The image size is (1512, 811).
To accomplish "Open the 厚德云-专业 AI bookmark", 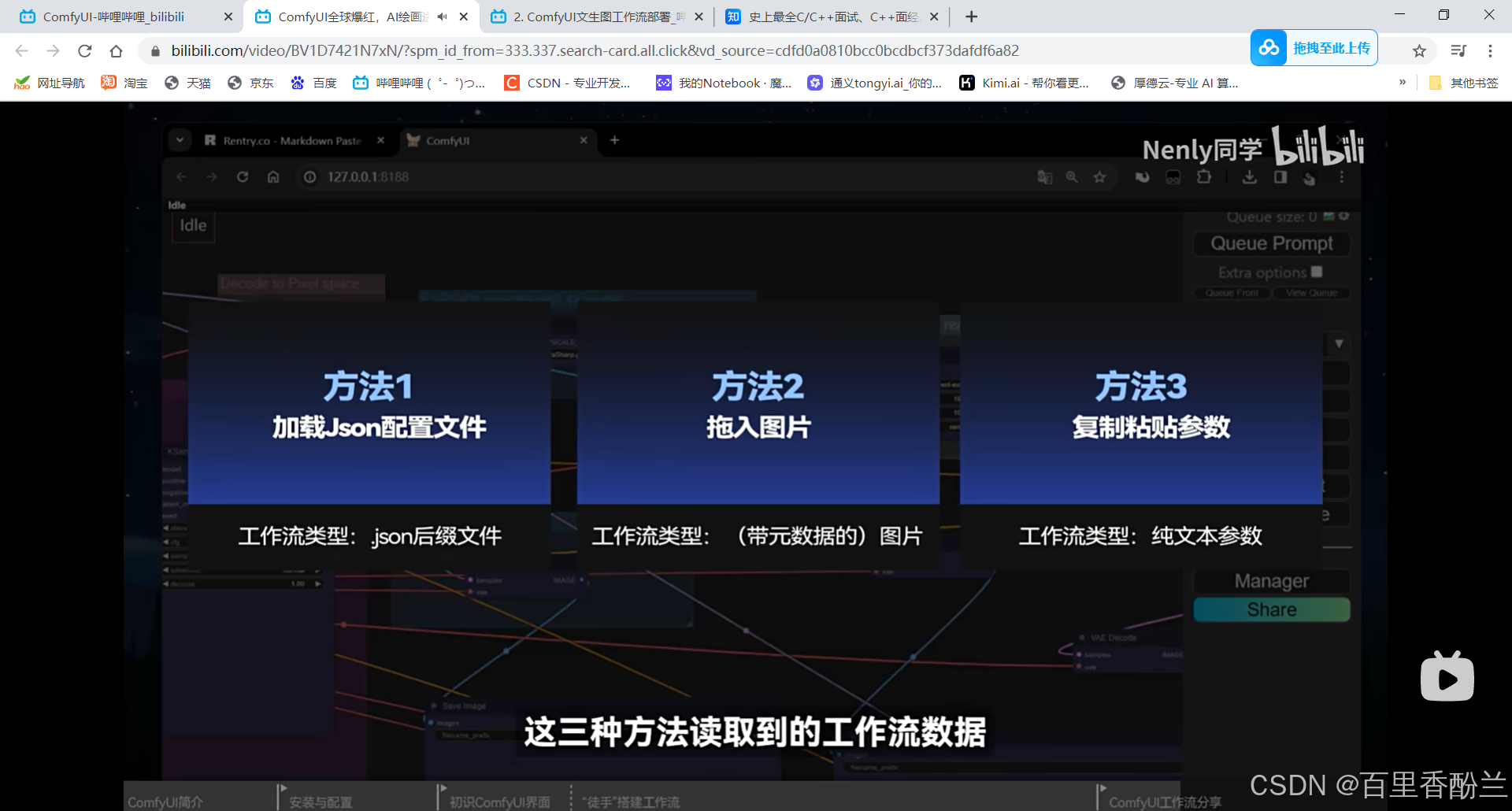I will click(x=1175, y=83).
